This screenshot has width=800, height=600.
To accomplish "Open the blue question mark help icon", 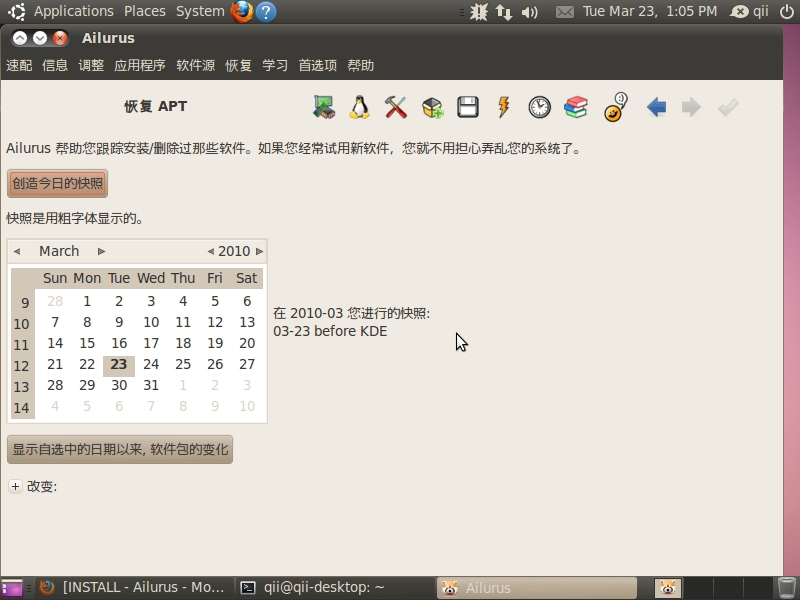I will tap(266, 11).
